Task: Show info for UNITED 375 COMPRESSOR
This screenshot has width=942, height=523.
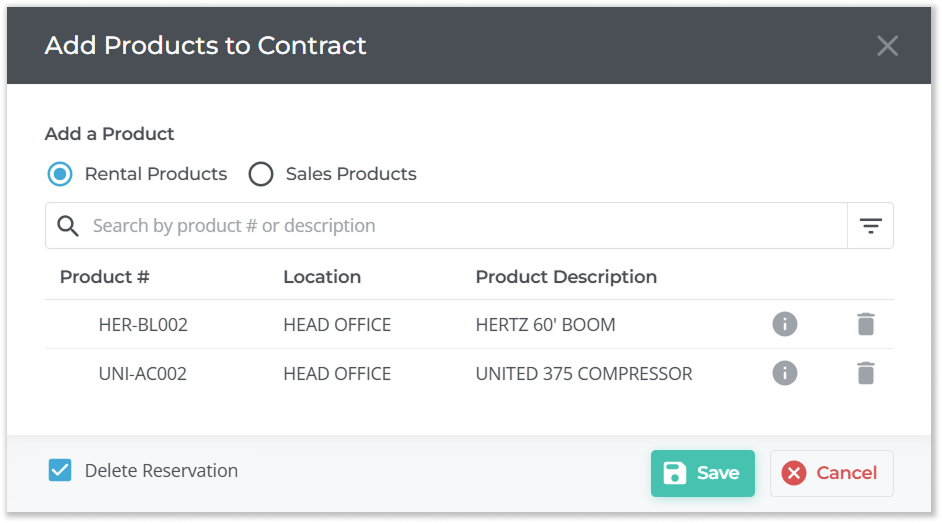Action: click(x=785, y=373)
